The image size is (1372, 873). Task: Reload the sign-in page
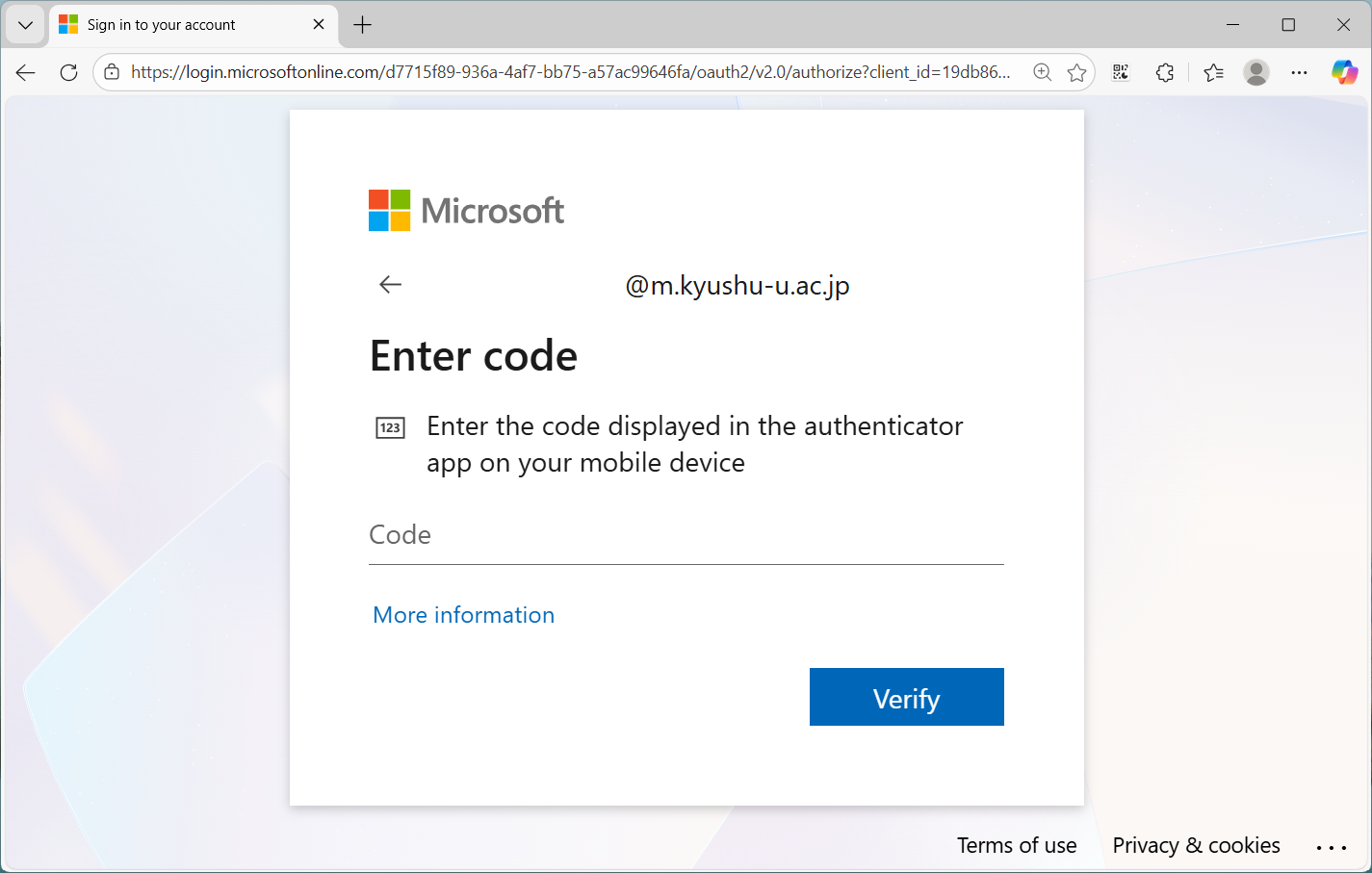[68, 72]
